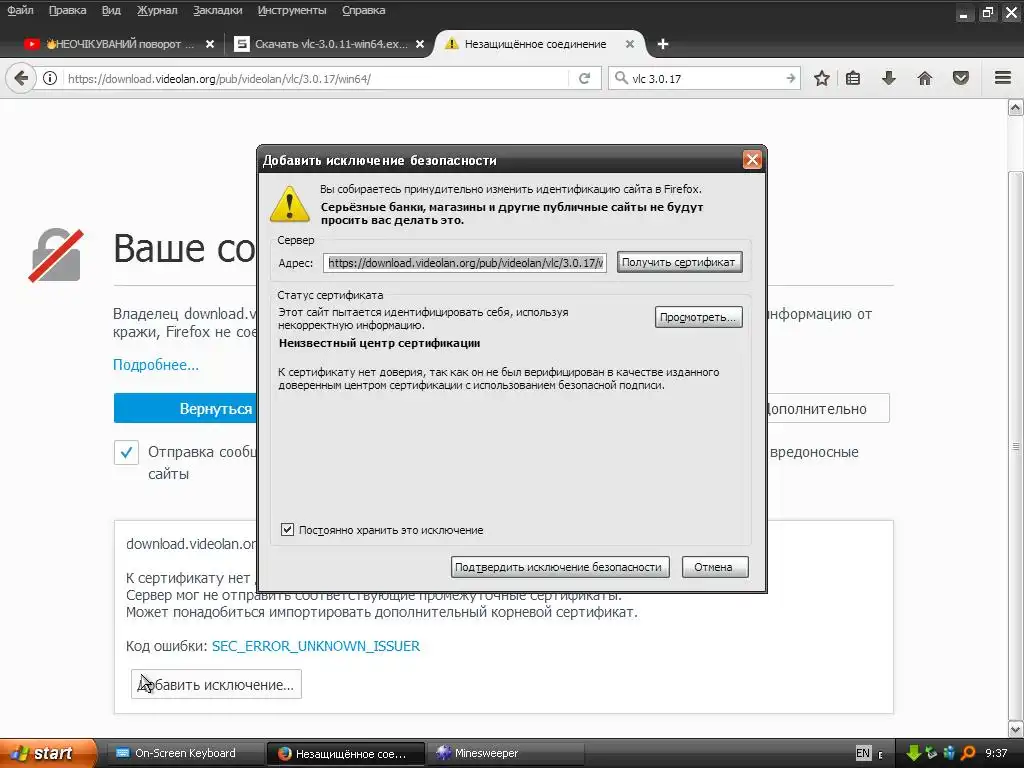Screen dimensions: 1024x768
Task: Open the Firefox hamburger menu
Action: 1003,78
